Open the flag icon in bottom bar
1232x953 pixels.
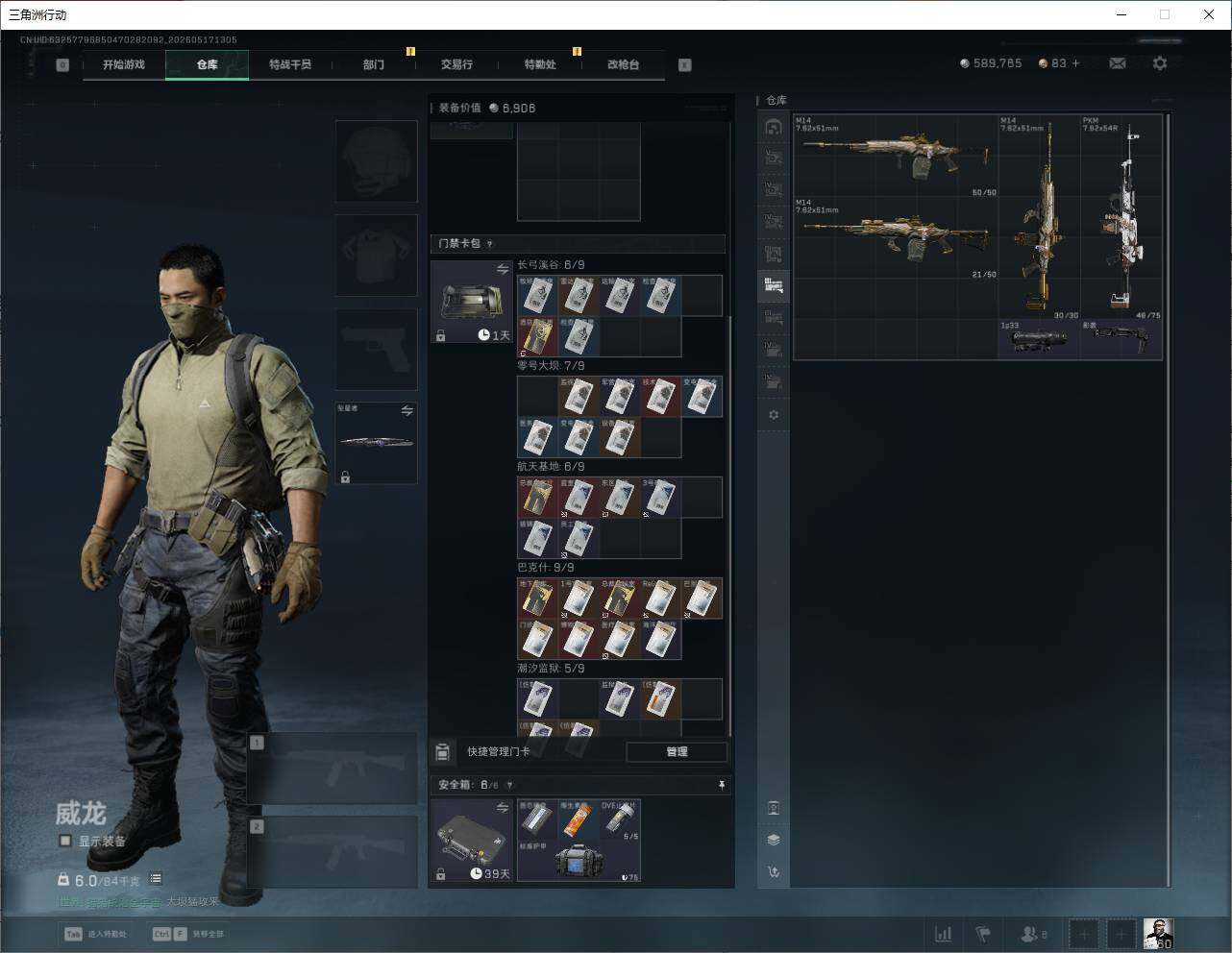coord(983,933)
